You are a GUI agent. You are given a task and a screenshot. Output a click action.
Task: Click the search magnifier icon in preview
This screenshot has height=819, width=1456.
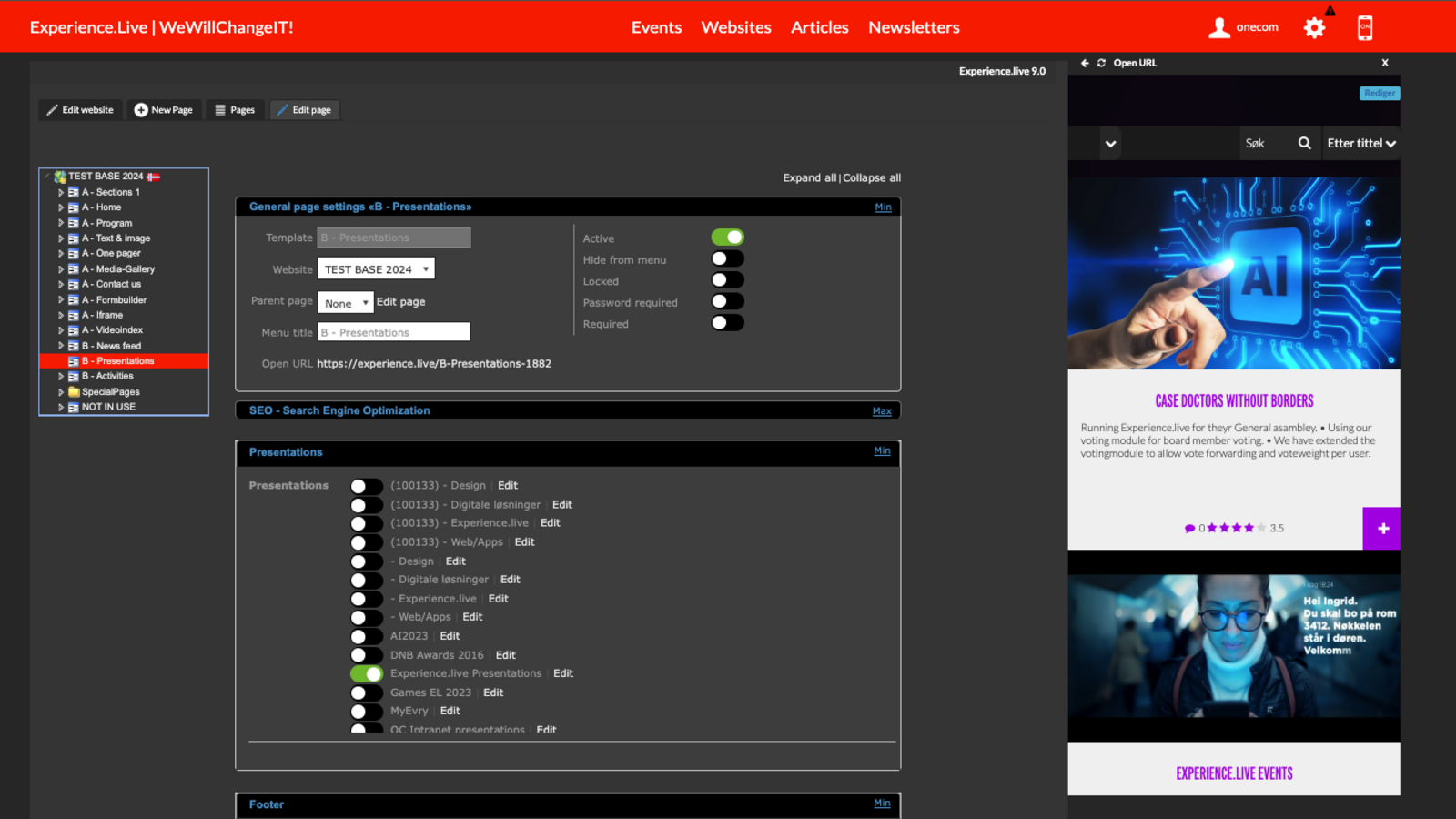pyautogui.click(x=1304, y=143)
